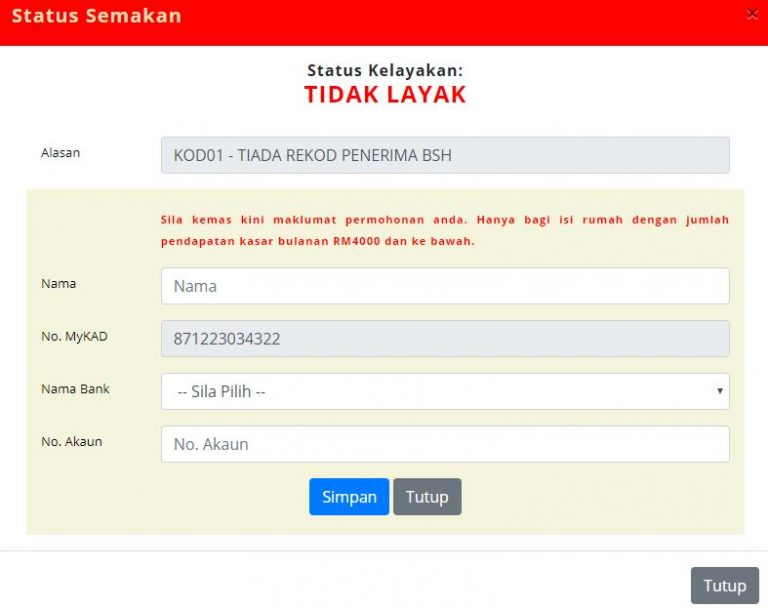Click the No. MyKAD field 871223034322
The height and width of the screenshot is (608, 768).
click(445, 339)
